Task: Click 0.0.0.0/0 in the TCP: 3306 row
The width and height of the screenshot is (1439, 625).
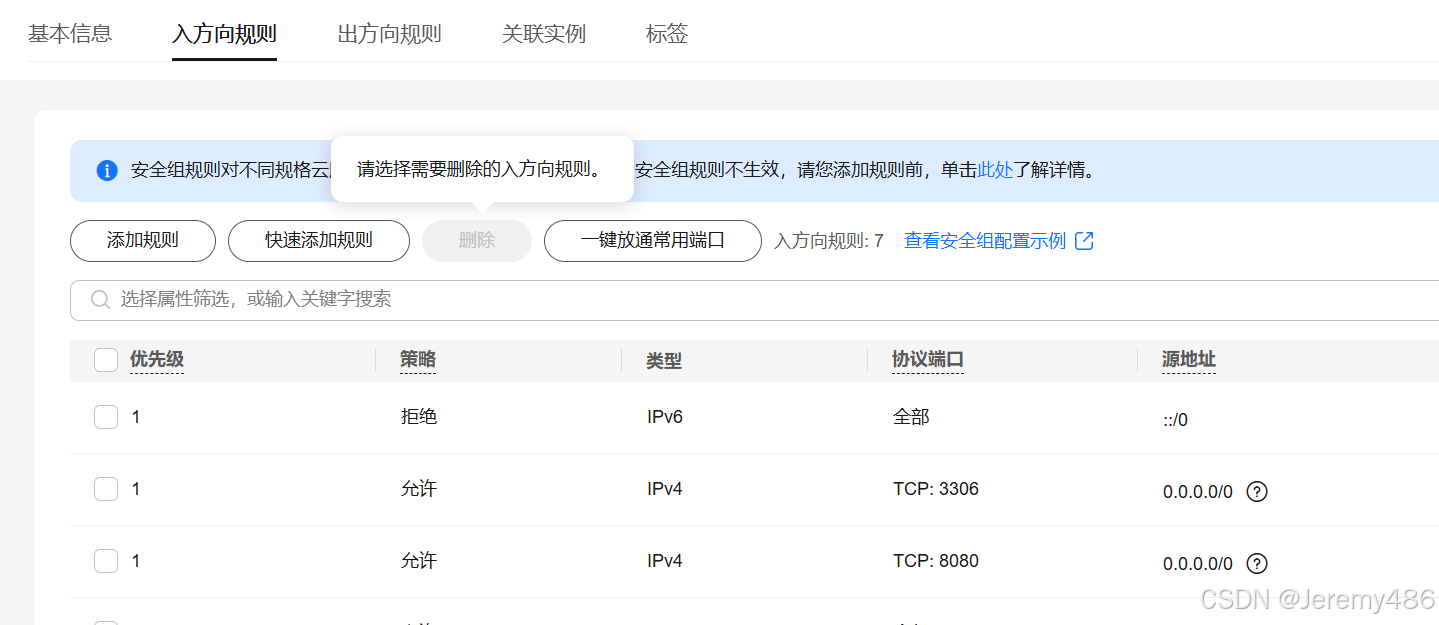Action: click(x=1198, y=492)
